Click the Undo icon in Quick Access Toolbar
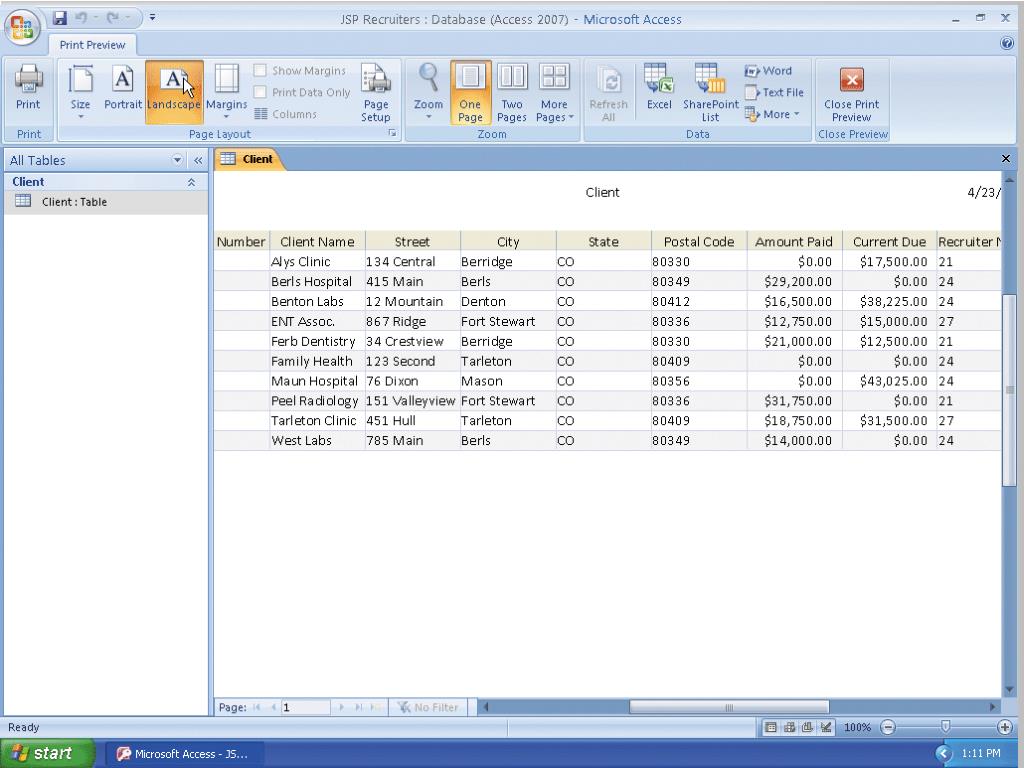Image resolution: width=1024 pixels, height=768 pixels. pyautogui.click(x=81, y=18)
